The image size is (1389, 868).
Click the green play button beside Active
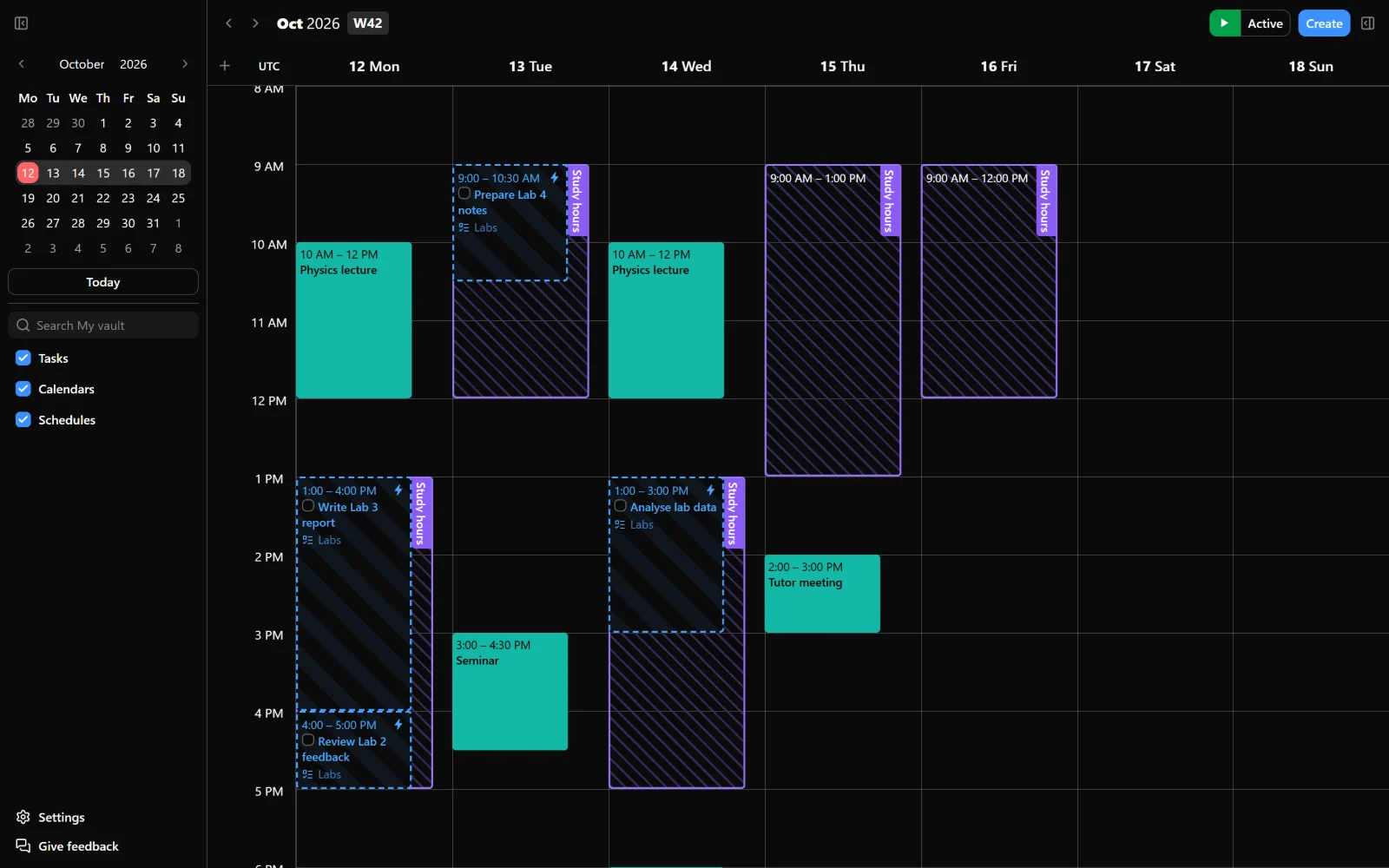[1224, 23]
